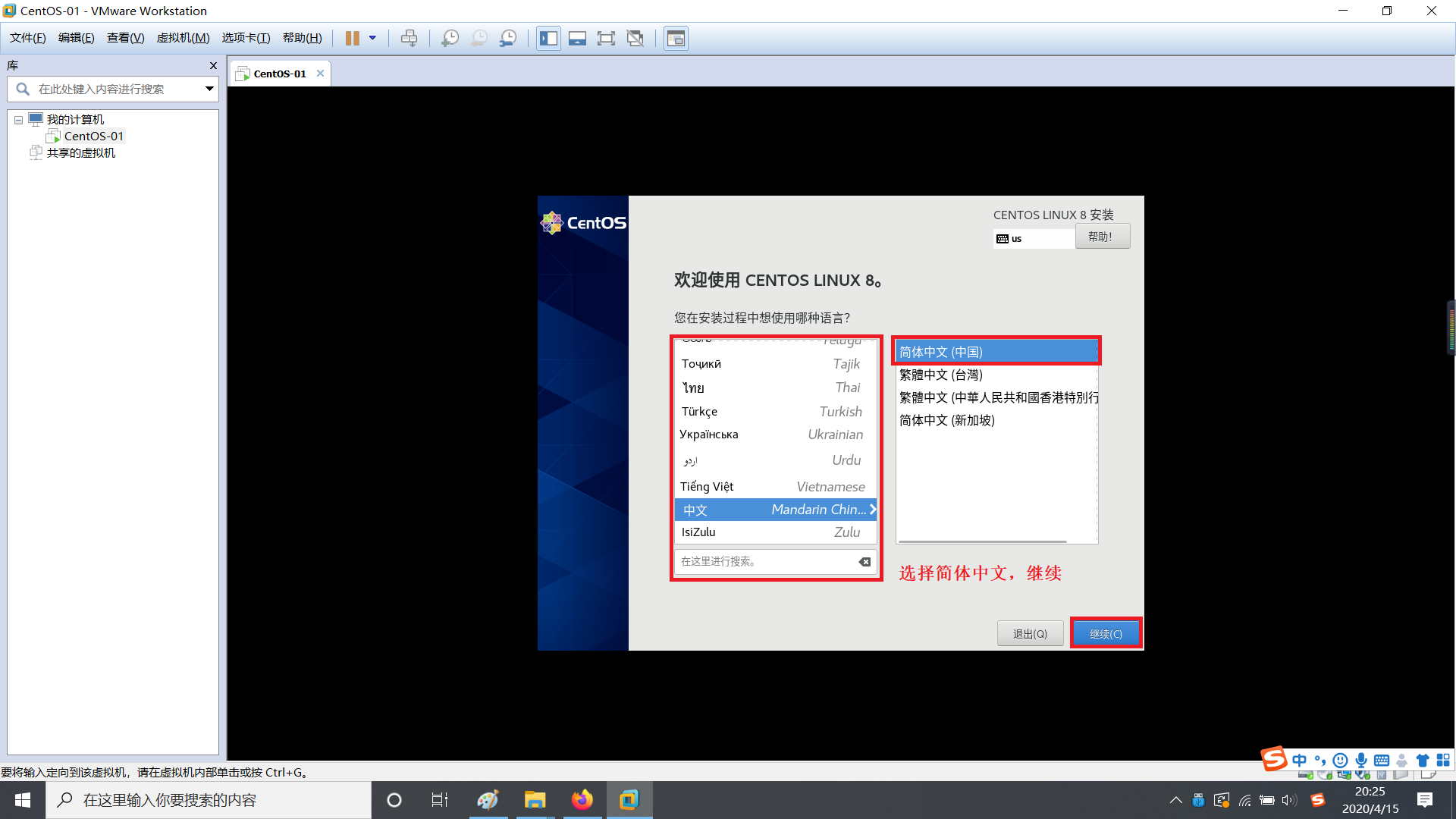Open Task View on the taskbar
This screenshot has width=1456, height=819.
(x=440, y=800)
